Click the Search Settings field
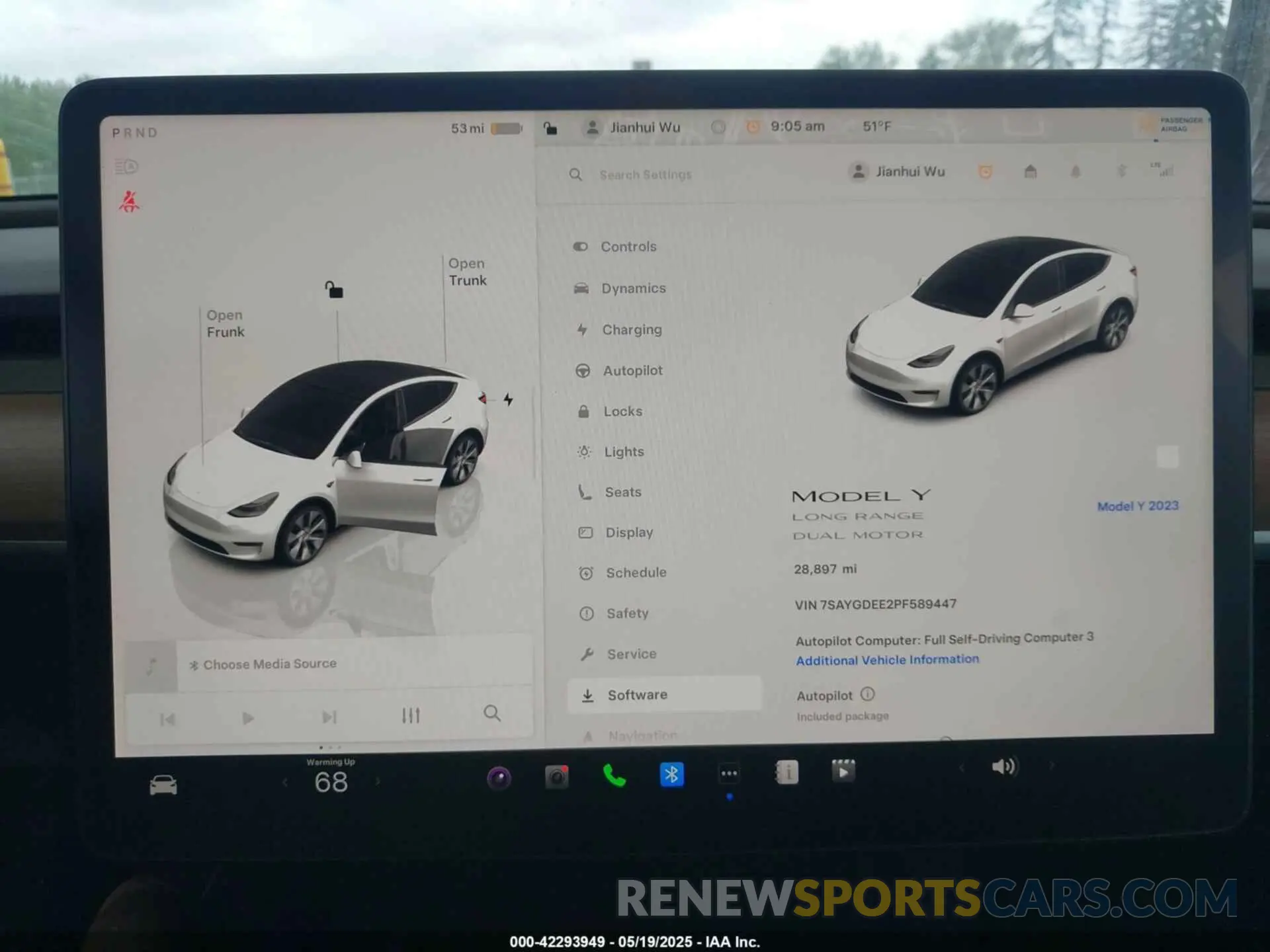The height and width of the screenshot is (952, 1270). click(645, 175)
